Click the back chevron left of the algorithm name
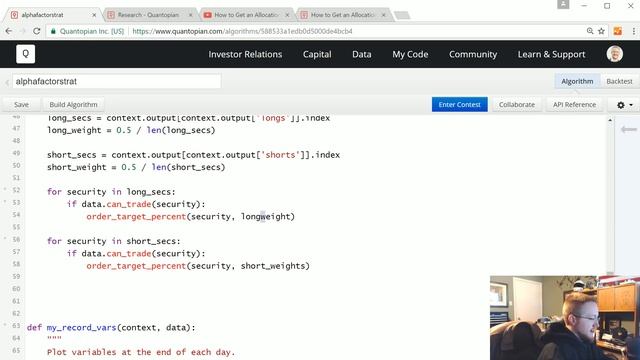The image size is (640, 360). [7, 82]
